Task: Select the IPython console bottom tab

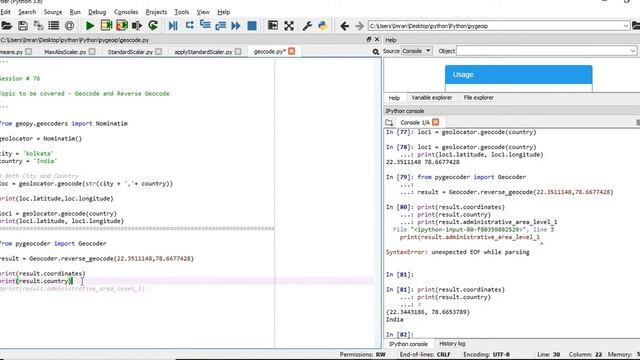Action: pyautogui.click(x=408, y=344)
